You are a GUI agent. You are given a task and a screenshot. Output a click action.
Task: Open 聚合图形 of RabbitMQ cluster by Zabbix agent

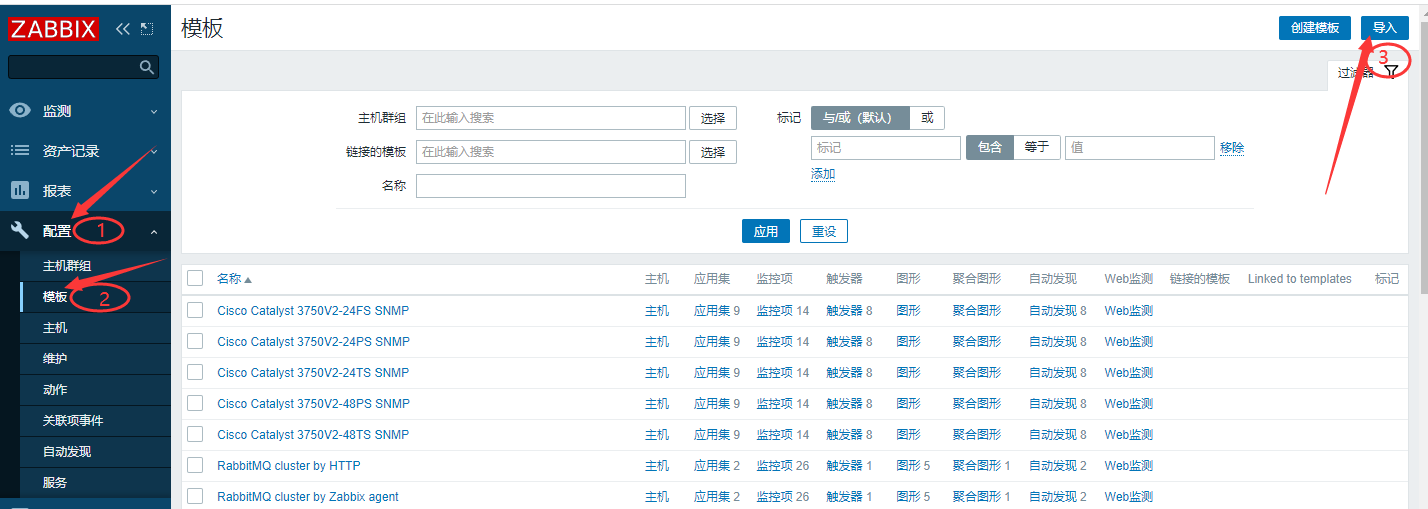coord(977,497)
